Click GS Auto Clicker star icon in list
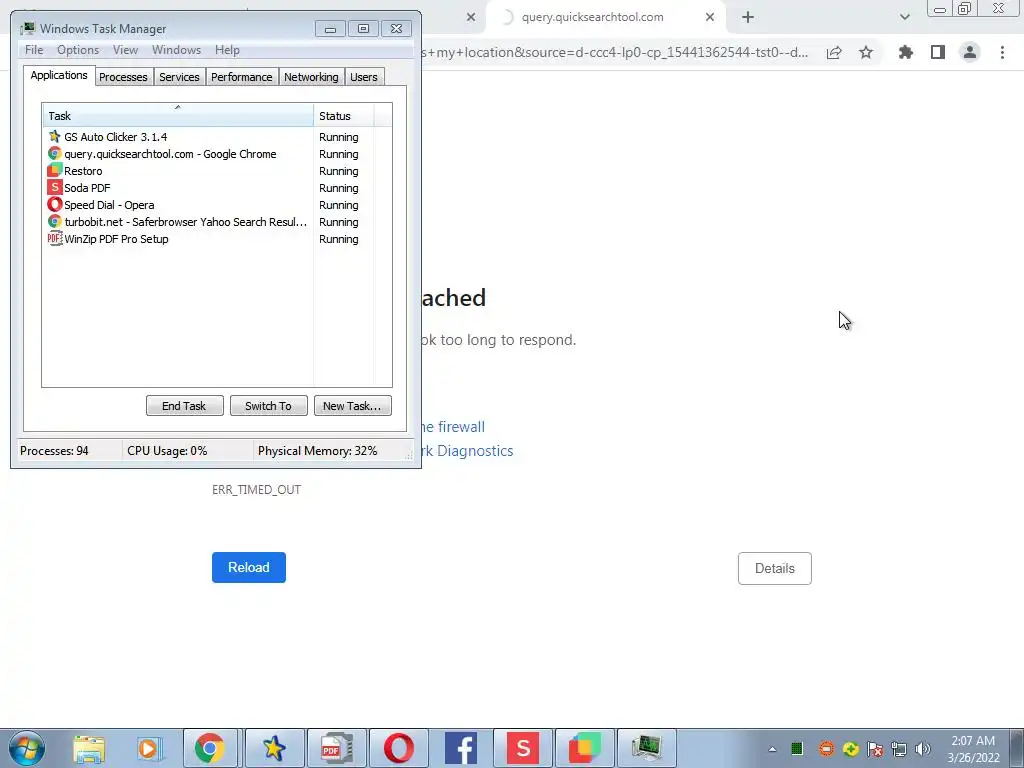This screenshot has width=1024, height=768. (55, 136)
